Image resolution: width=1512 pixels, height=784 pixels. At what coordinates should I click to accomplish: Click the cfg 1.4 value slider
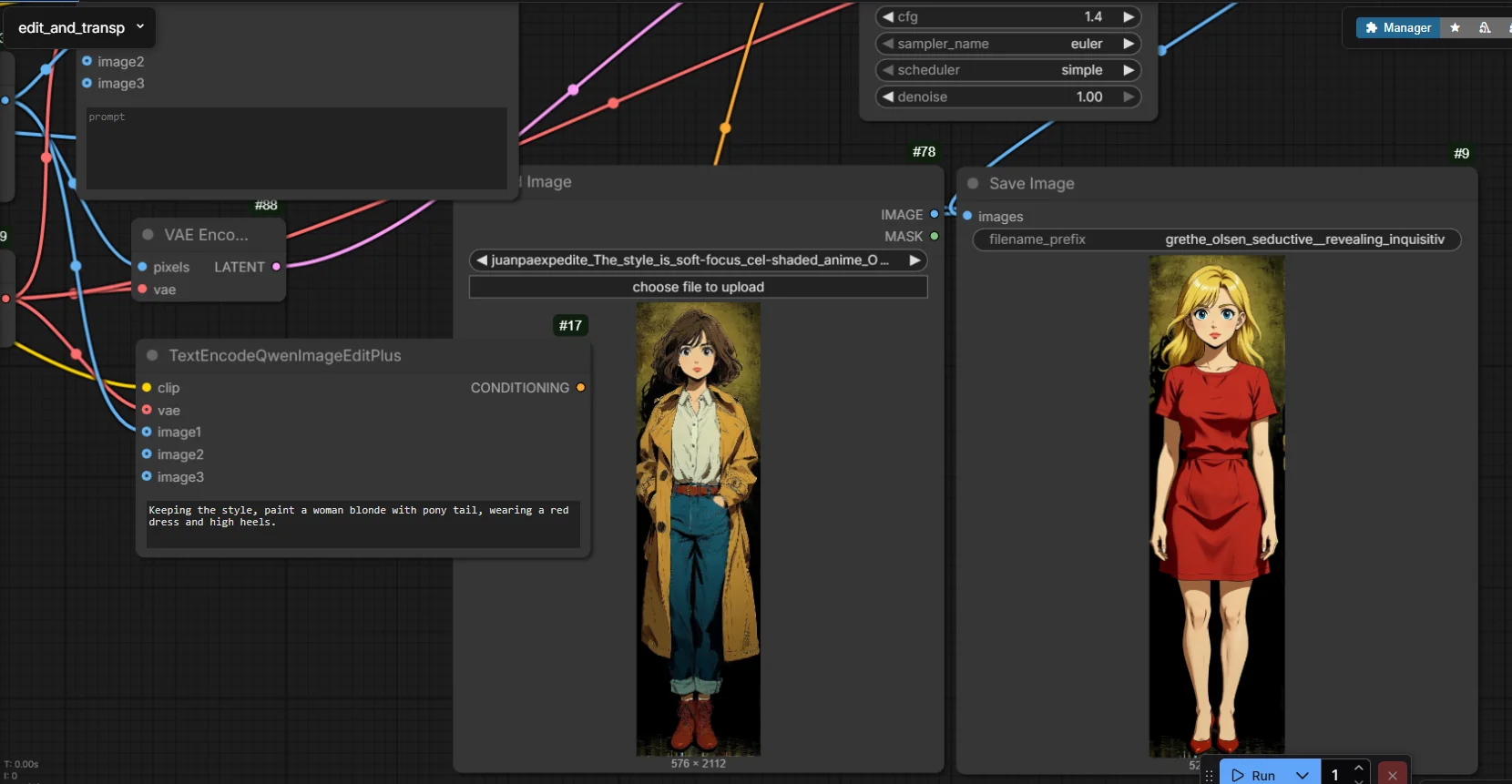[1008, 16]
